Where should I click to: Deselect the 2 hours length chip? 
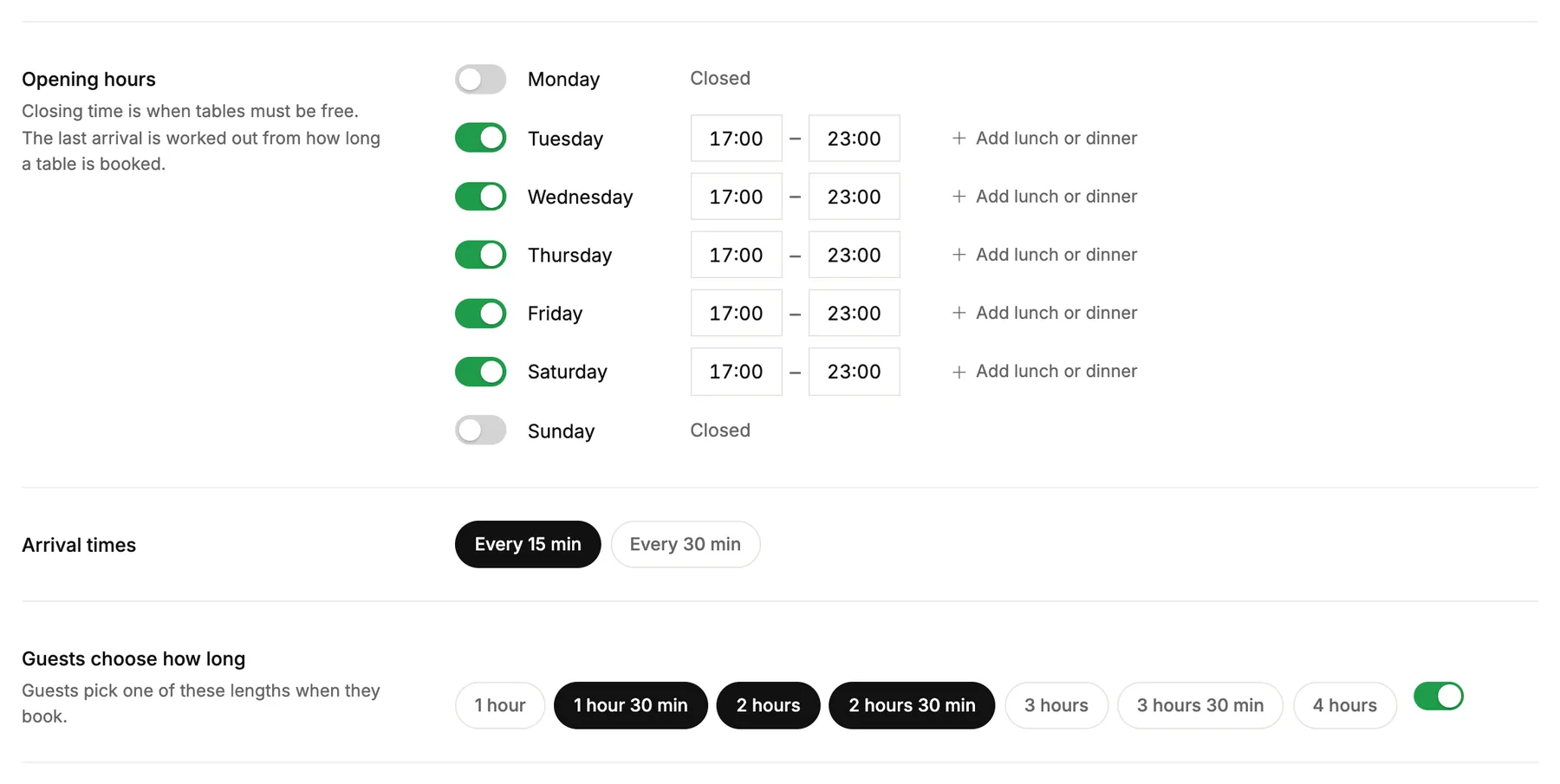click(769, 705)
